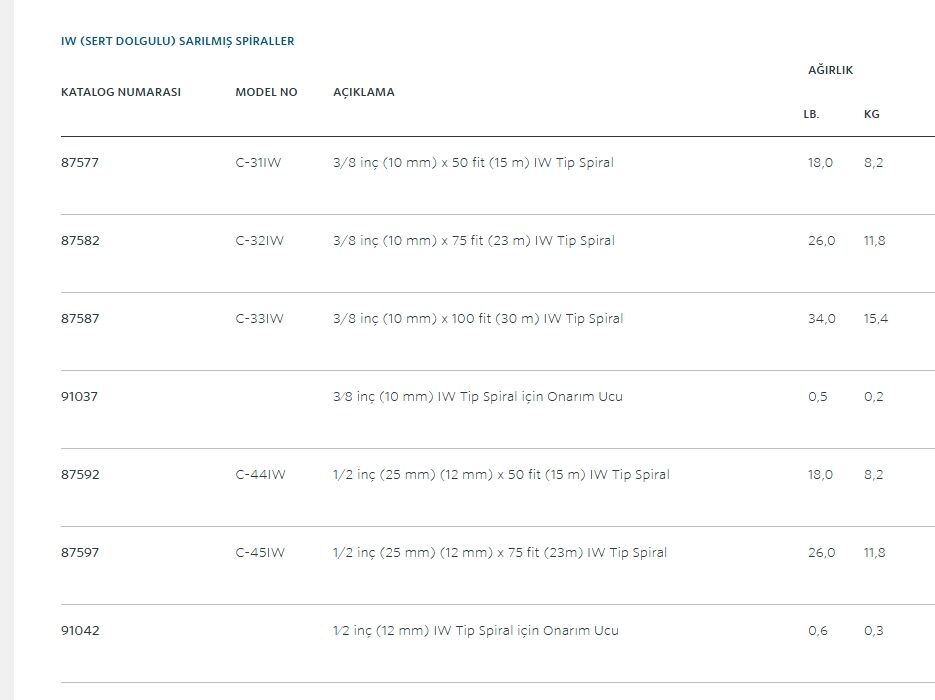Image resolution: width=935 pixels, height=700 pixels.
Task: Select model number C-33IW
Action: [x=259, y=318]
